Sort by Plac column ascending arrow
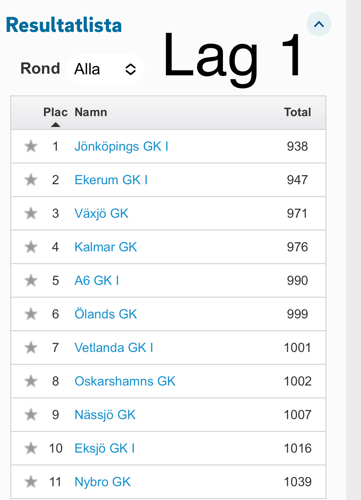 tap(56, 125)
